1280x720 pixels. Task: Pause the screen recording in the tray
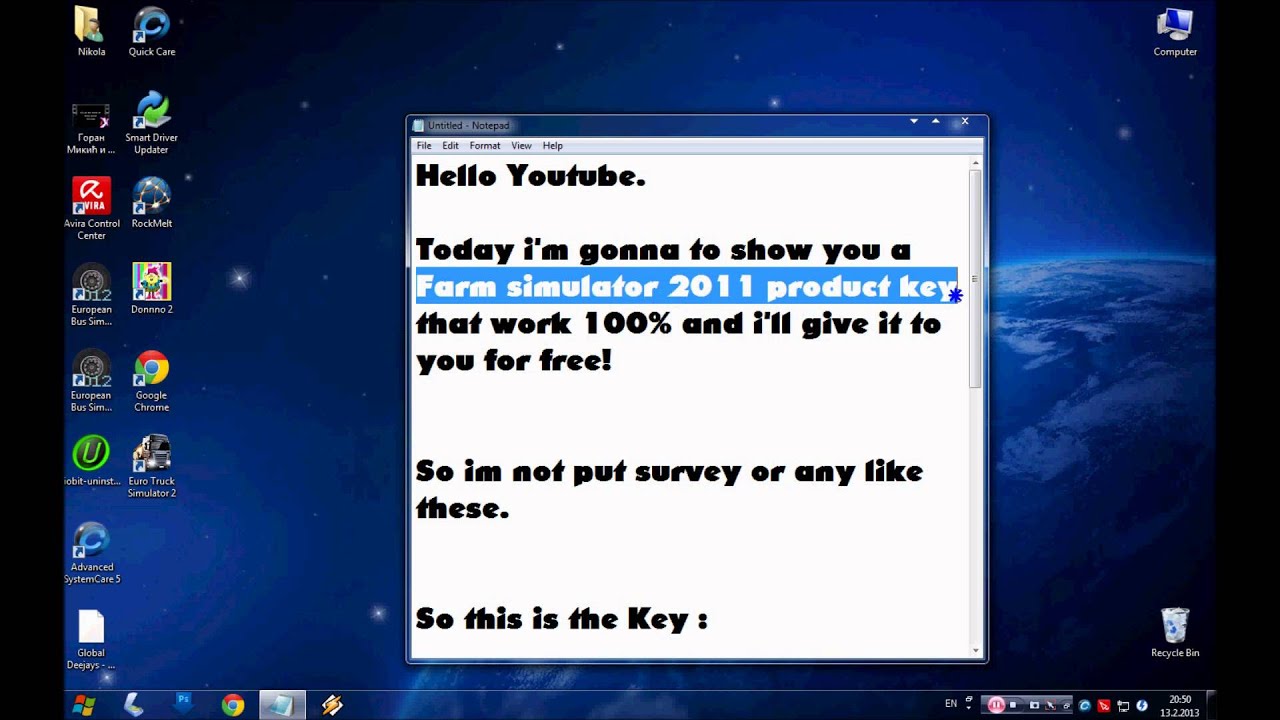[996, 705]
